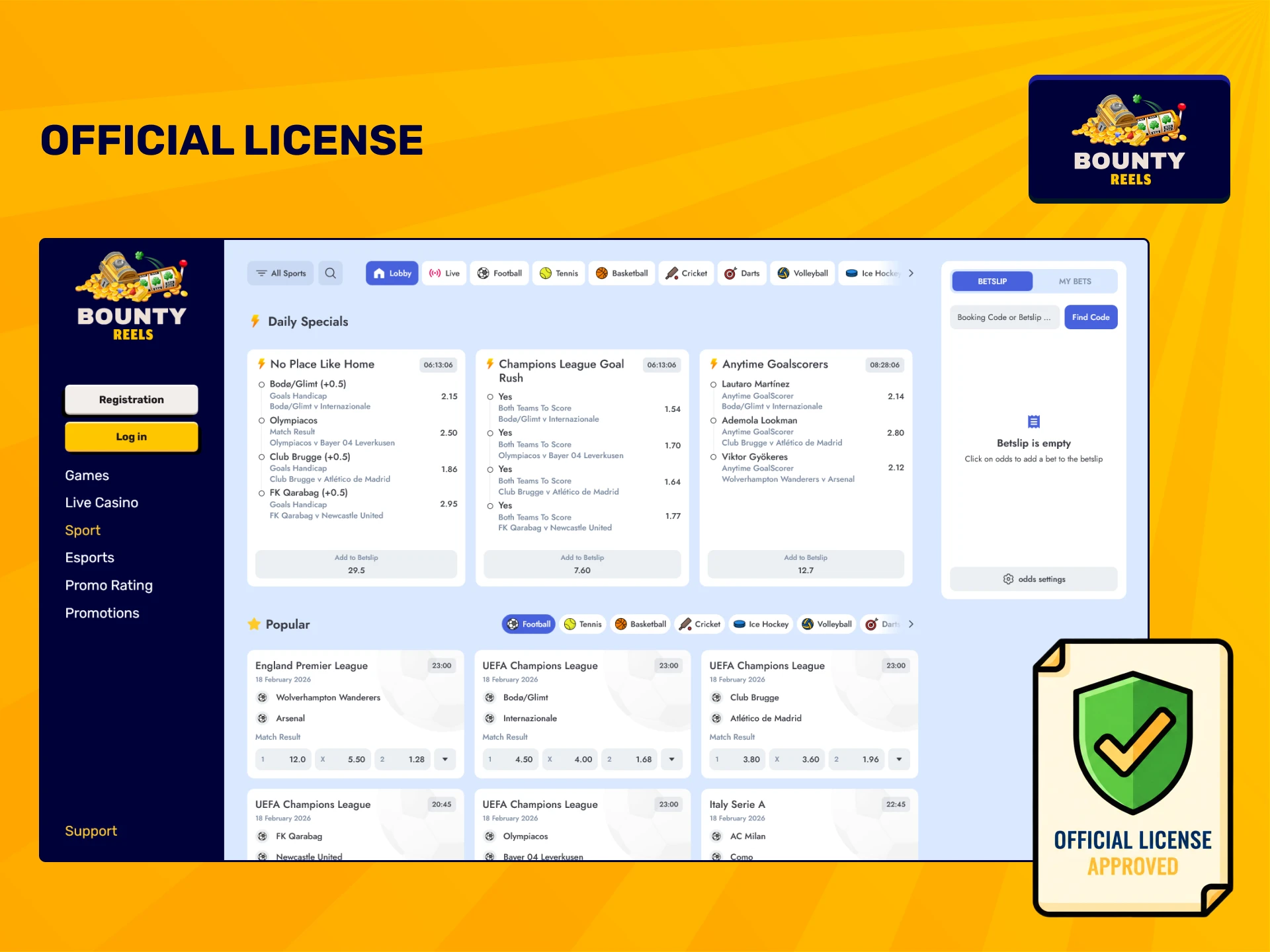Viewport: 1270px width, 952px height.
Task: Expand the All Sports dropdown
Action: click(280, 273)
